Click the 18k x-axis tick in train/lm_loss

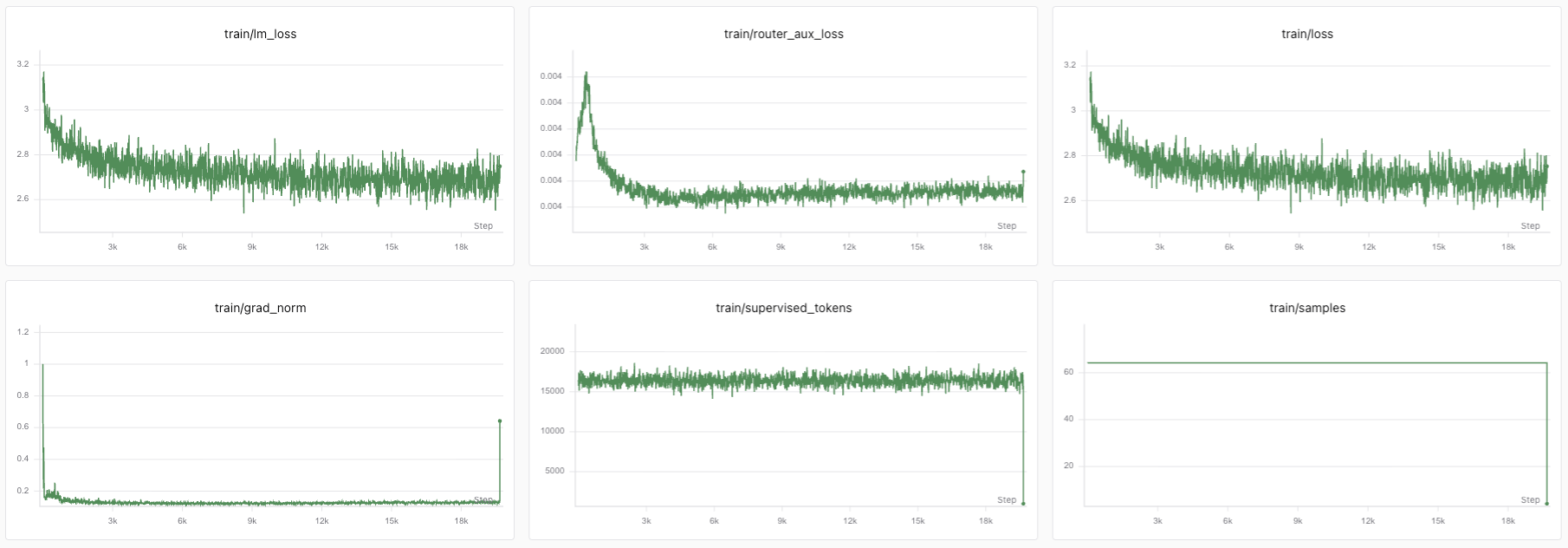(x=461, y=247)
